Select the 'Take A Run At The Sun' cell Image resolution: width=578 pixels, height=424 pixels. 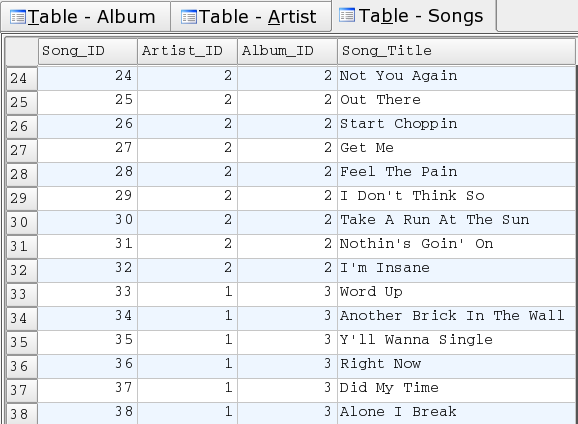tap(456, 222)
